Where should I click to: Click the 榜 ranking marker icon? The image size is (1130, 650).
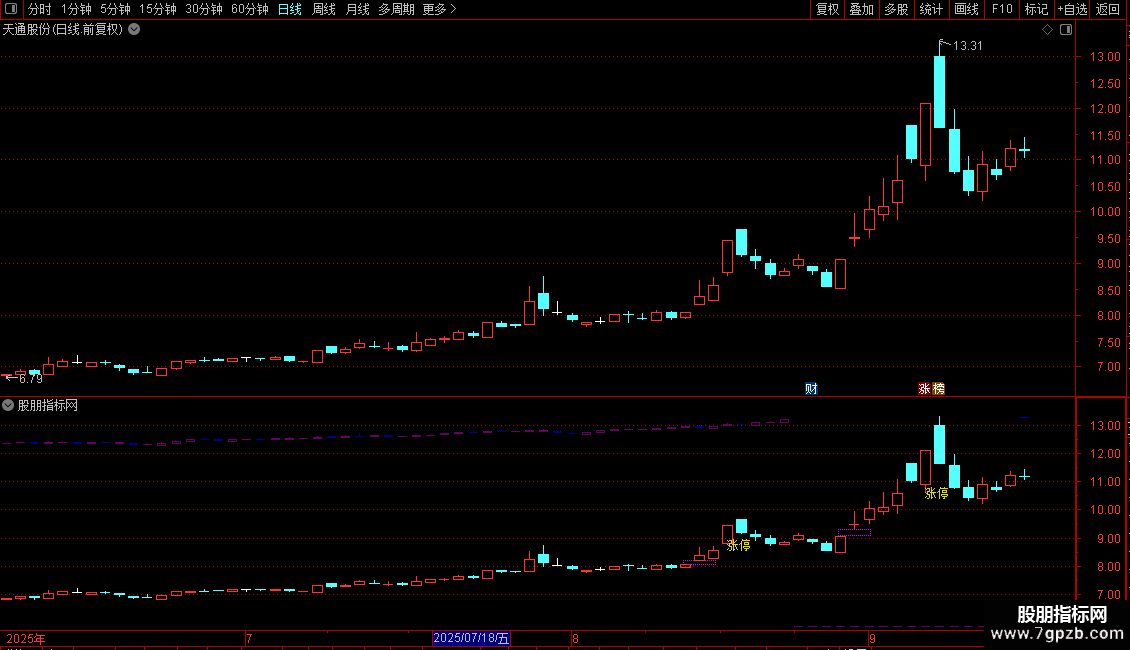click(938, 389)
